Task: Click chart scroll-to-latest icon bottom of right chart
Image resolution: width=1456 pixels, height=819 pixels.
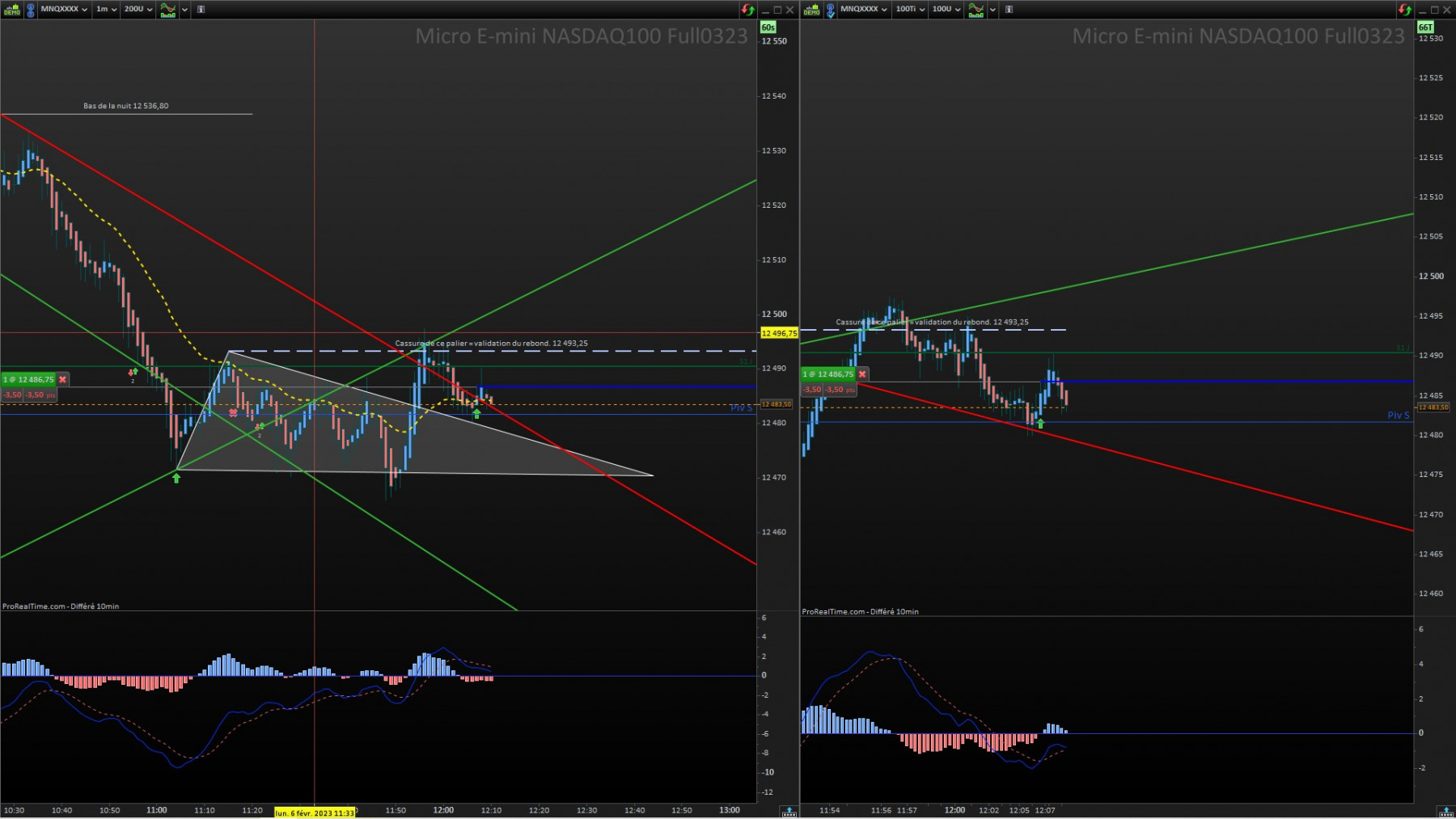Action: click(1445, 811)
